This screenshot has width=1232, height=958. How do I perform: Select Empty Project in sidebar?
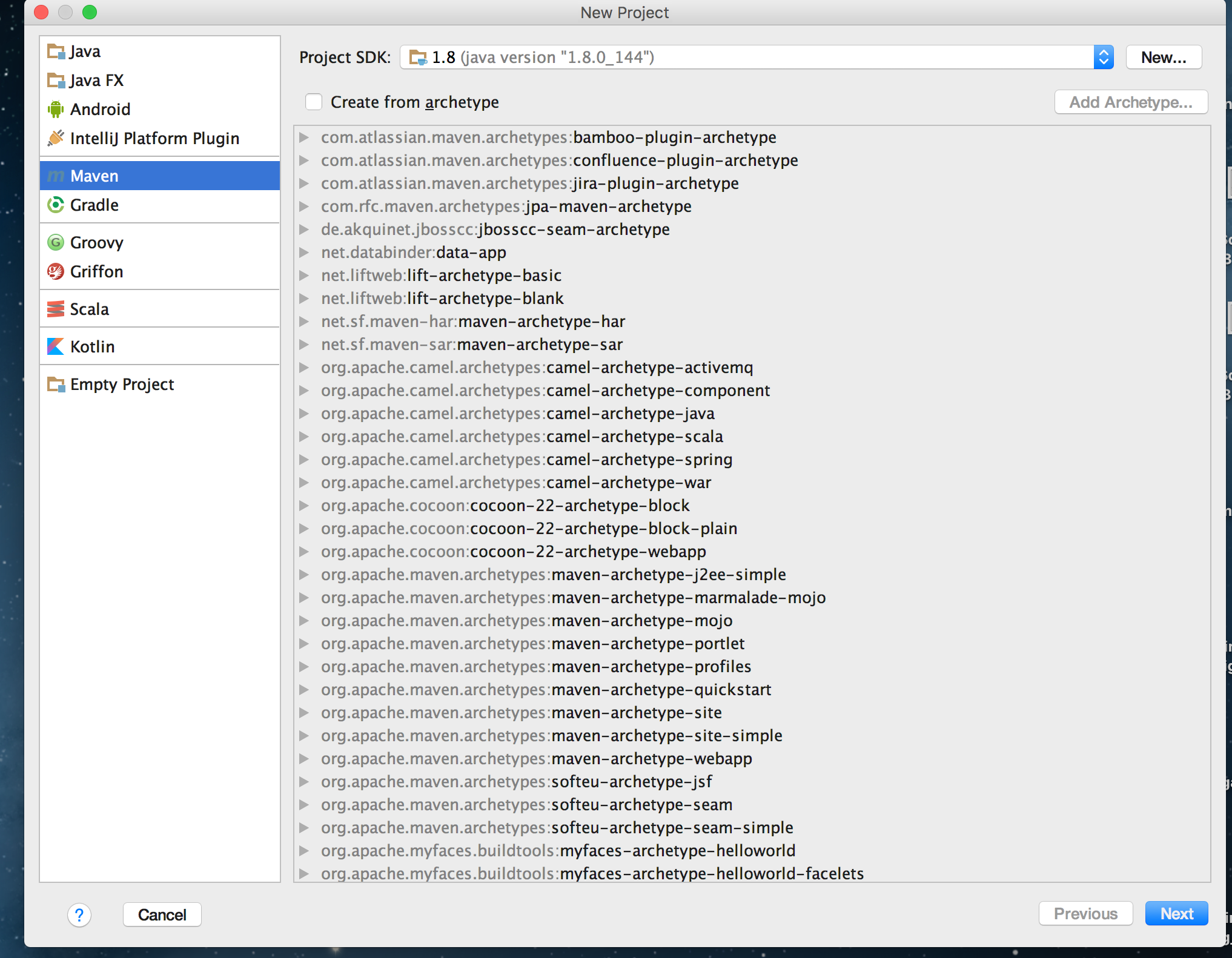(122, 385)
